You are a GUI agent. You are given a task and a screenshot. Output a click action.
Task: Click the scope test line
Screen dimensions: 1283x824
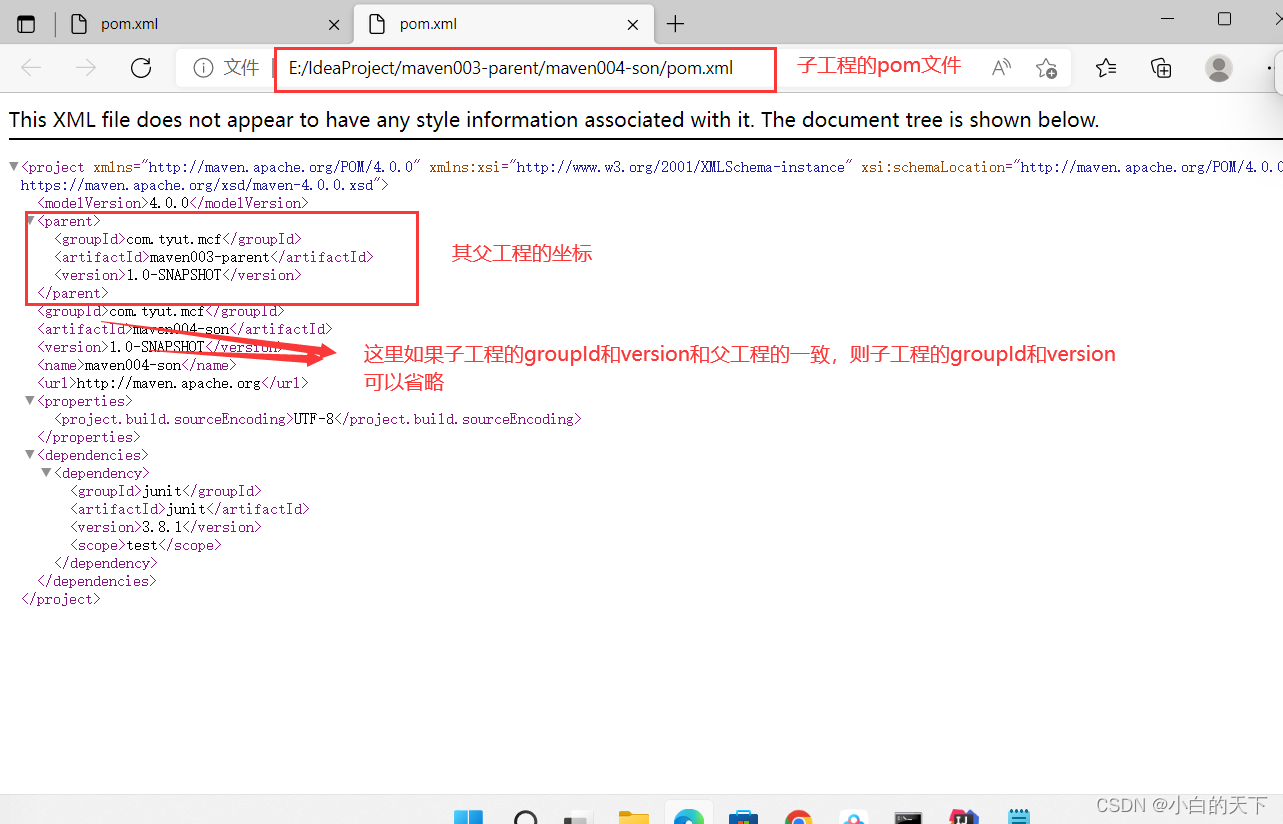[x=145, y=545]
